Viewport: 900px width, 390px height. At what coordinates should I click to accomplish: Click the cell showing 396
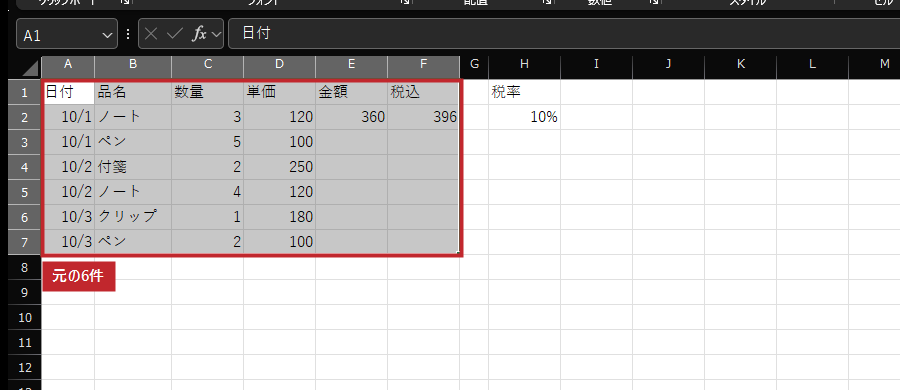point(424,117)
